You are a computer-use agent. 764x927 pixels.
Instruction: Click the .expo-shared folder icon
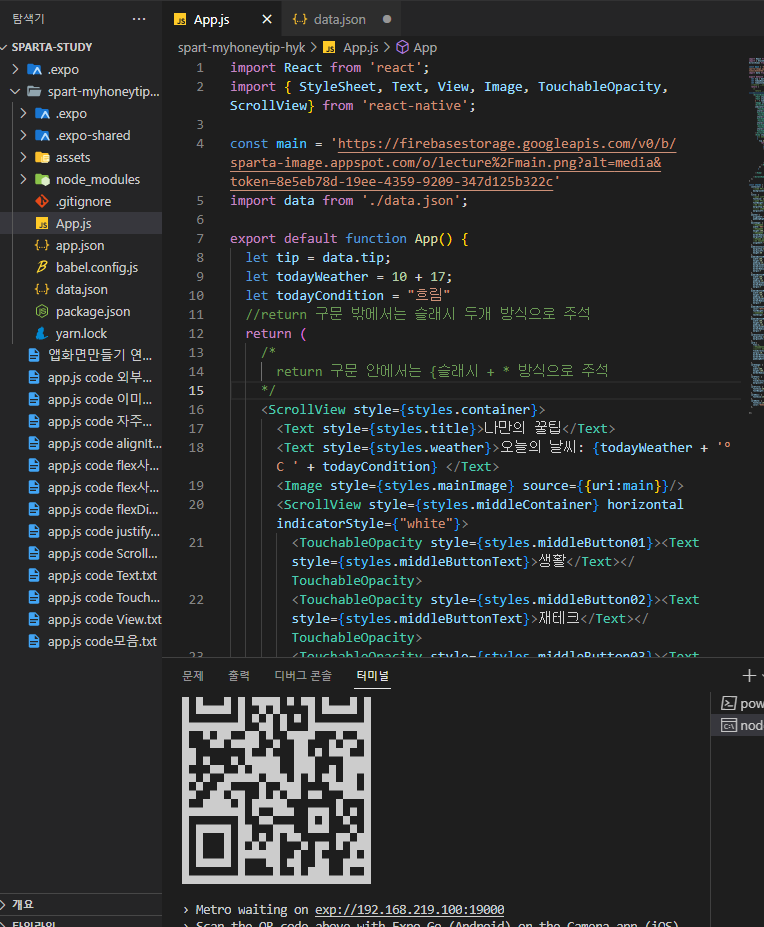[x=42, y=135]
